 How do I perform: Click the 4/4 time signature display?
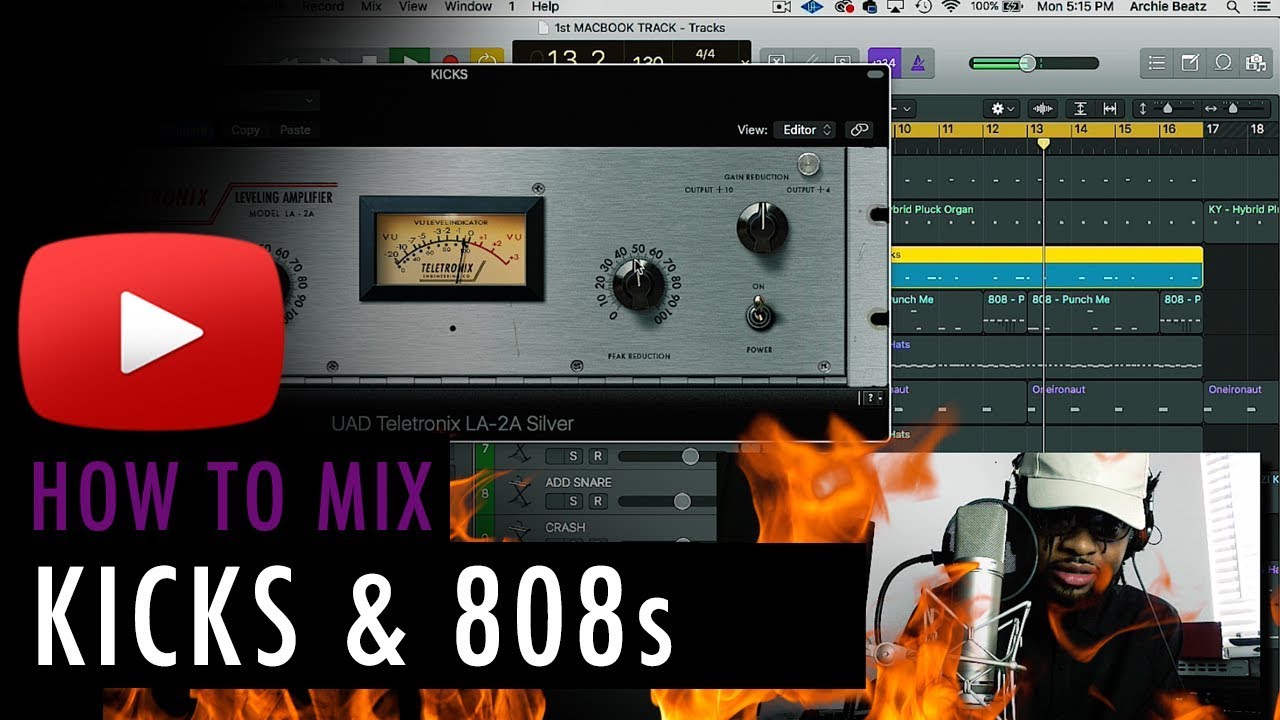tap(705, 53)
